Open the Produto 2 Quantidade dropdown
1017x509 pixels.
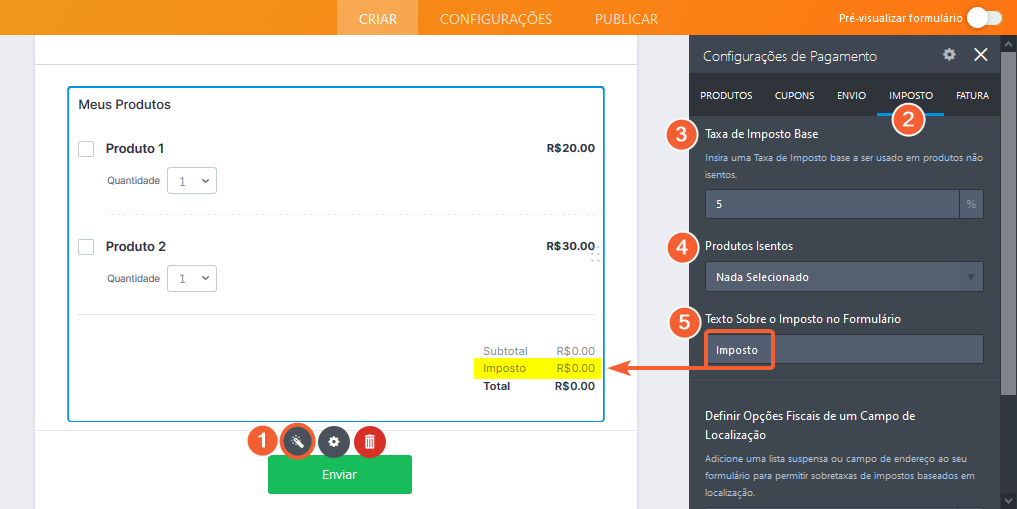pos(192,279)
